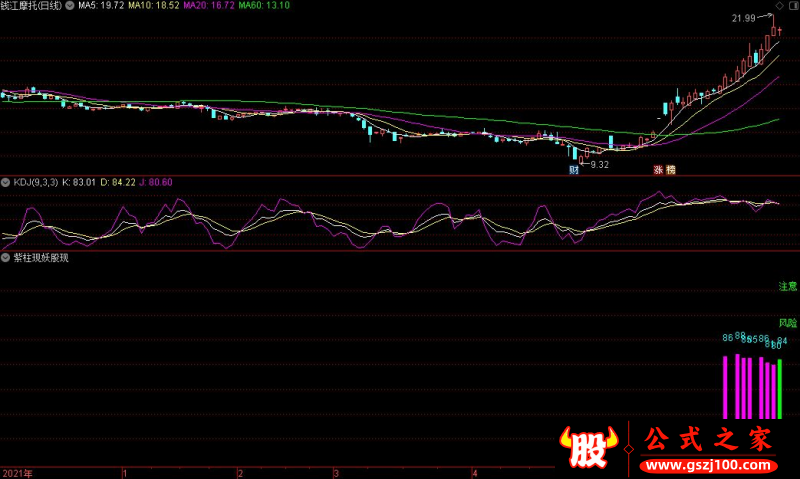Screen dimensions: 800x479
Task: Select the MA20 moving average label
Action: pyautogui.click(x=209, y=6)
